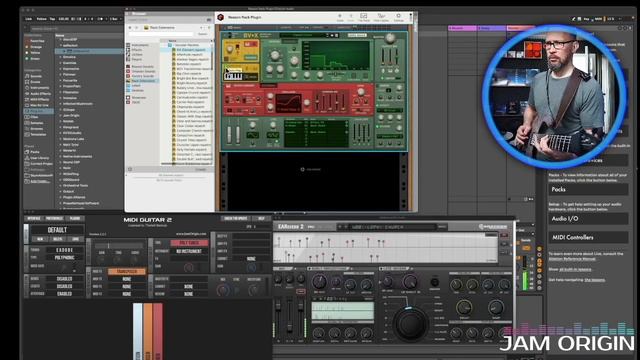Screen dimensions: 640x360
Task: Toggle the POLY SYNTH type button in MIDI Guitar
Action: click(x=189, y=243)
